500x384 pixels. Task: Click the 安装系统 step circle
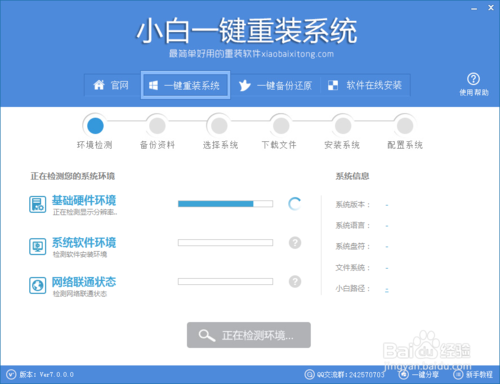(343, 126)
